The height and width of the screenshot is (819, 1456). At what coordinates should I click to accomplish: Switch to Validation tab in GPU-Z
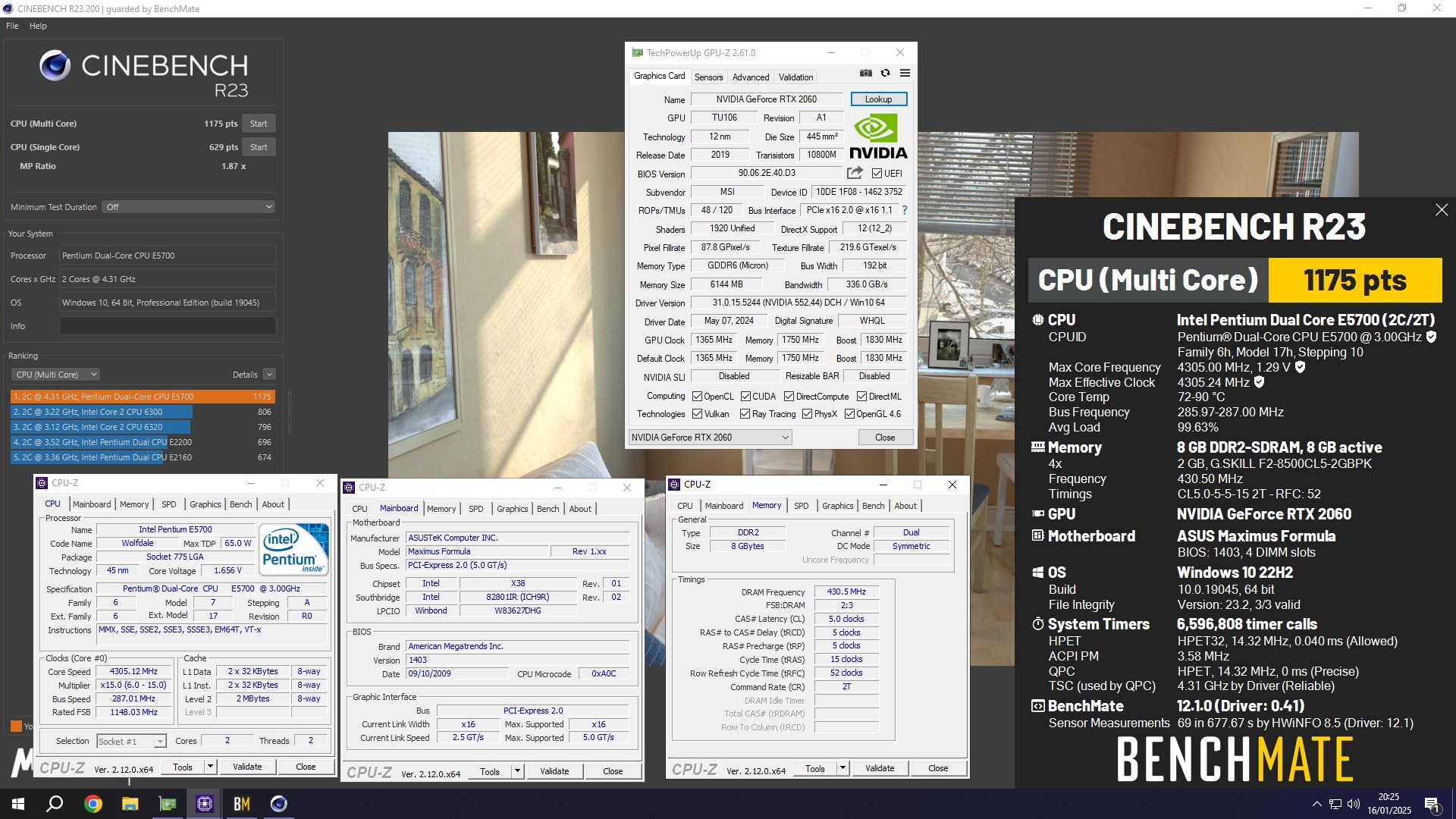click(x=795, y=77)
